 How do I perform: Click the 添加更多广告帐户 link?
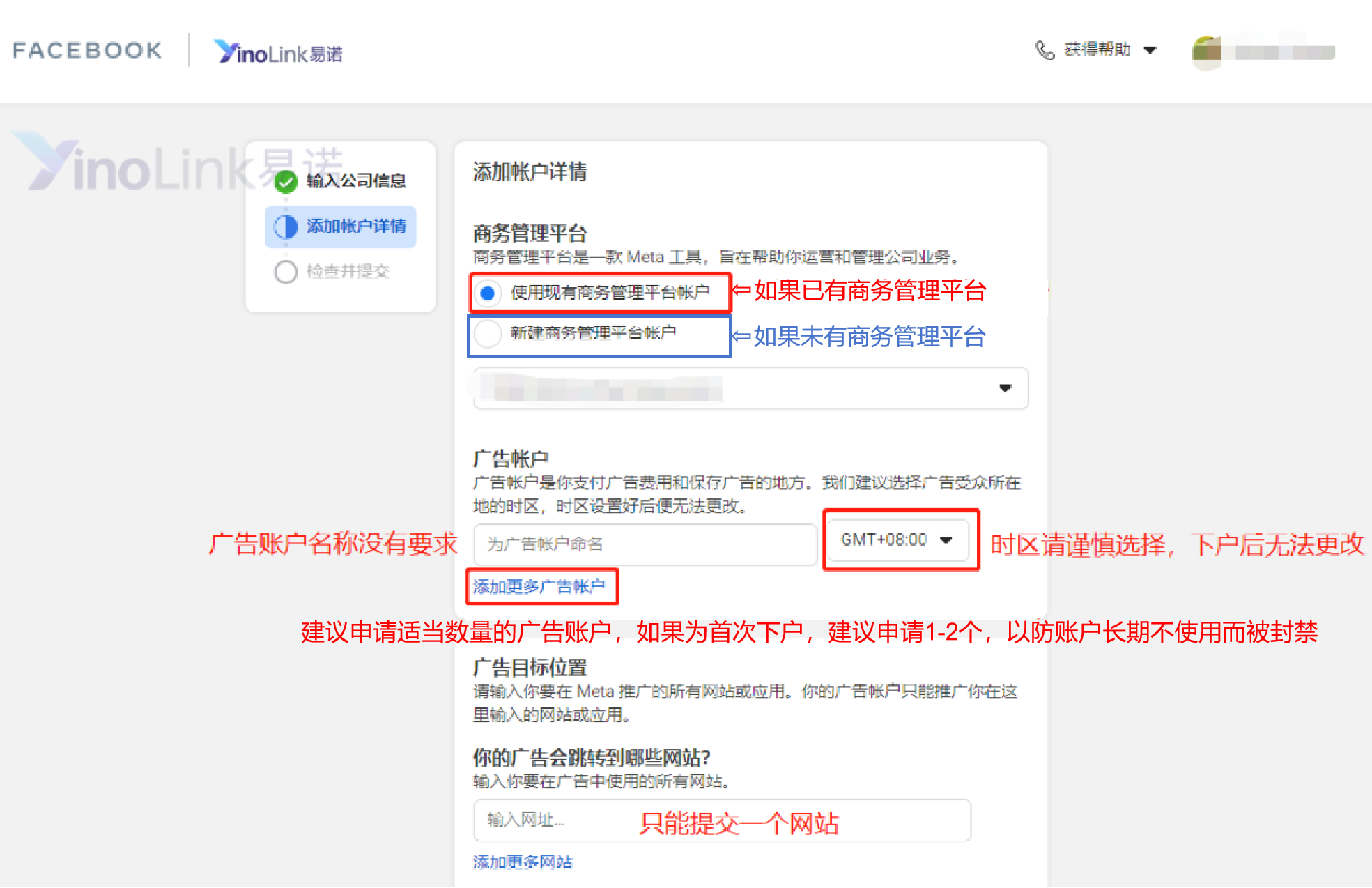click(539, 587)
